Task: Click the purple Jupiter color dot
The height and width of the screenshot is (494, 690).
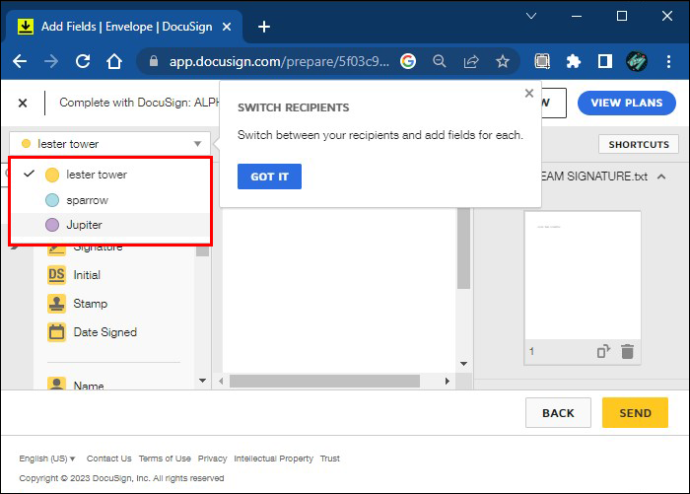Action: pyautogui.click(x=52, y=225)
